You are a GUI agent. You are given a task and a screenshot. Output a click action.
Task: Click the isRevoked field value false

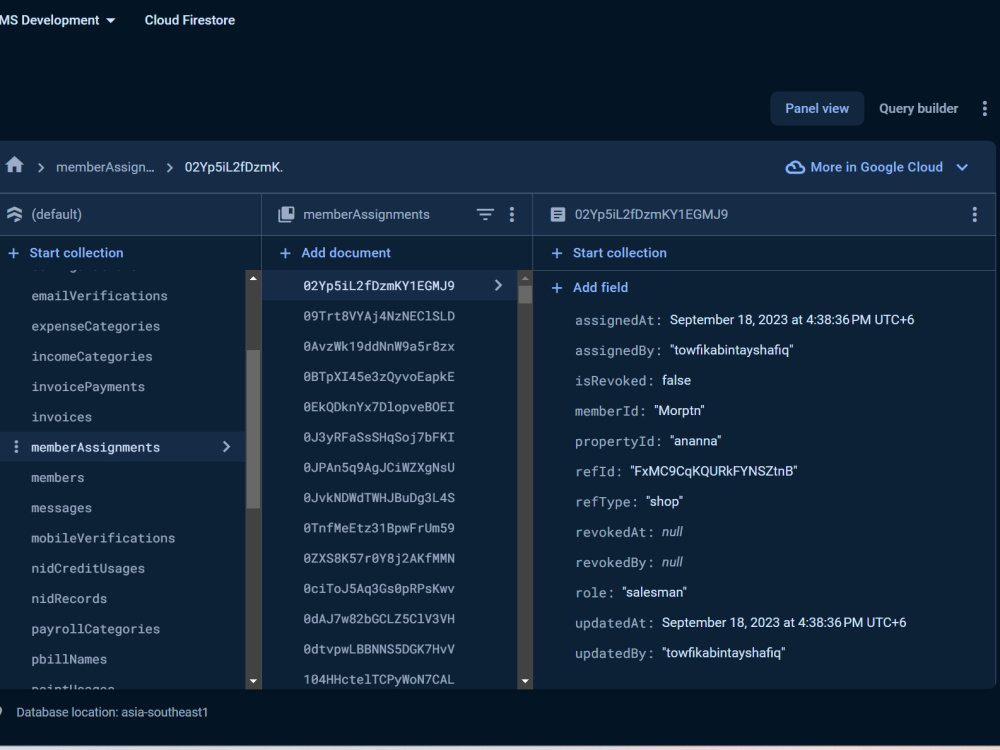point(676,381)
